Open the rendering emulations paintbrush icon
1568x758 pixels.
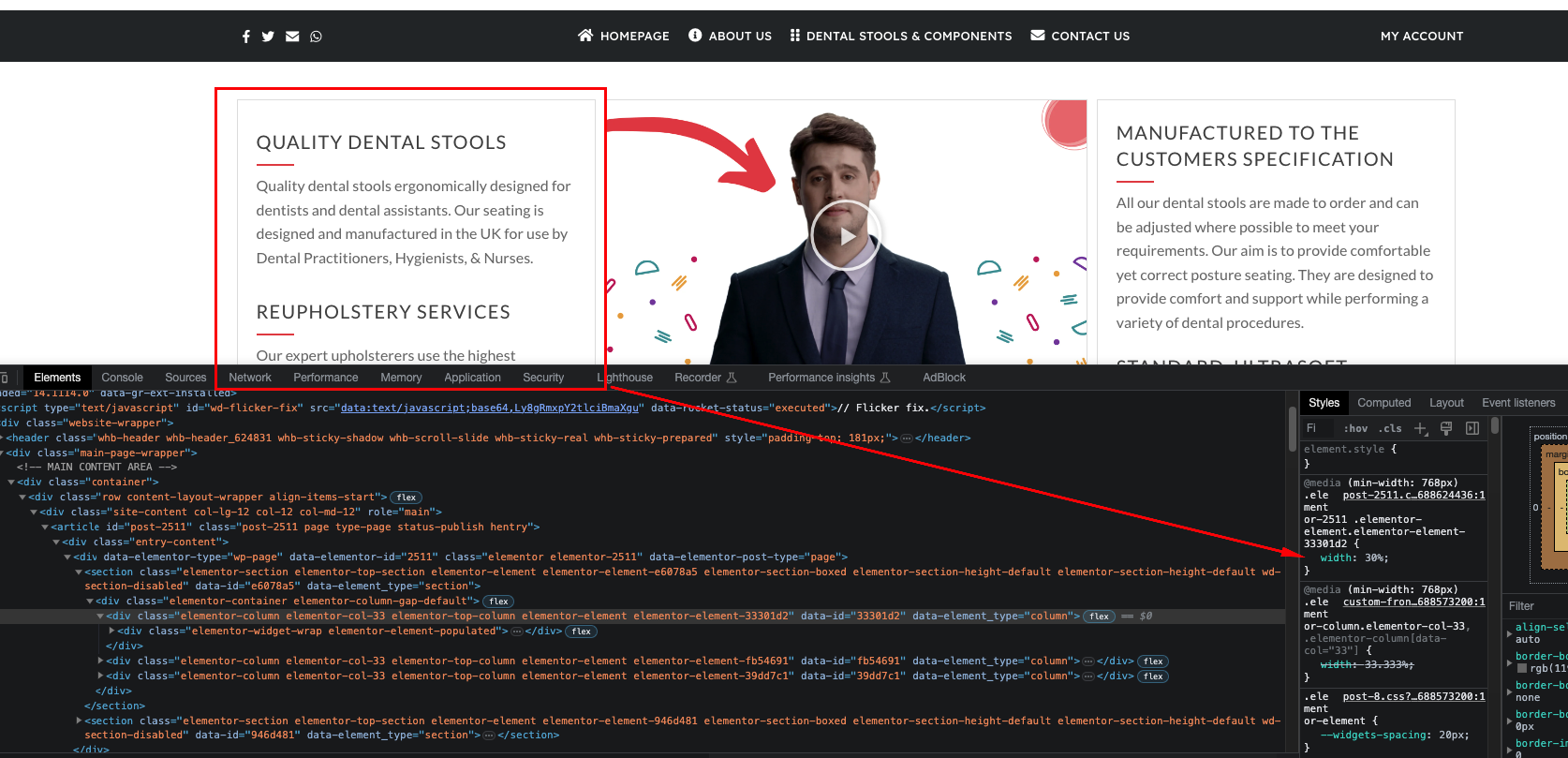tap(1446, 428)
